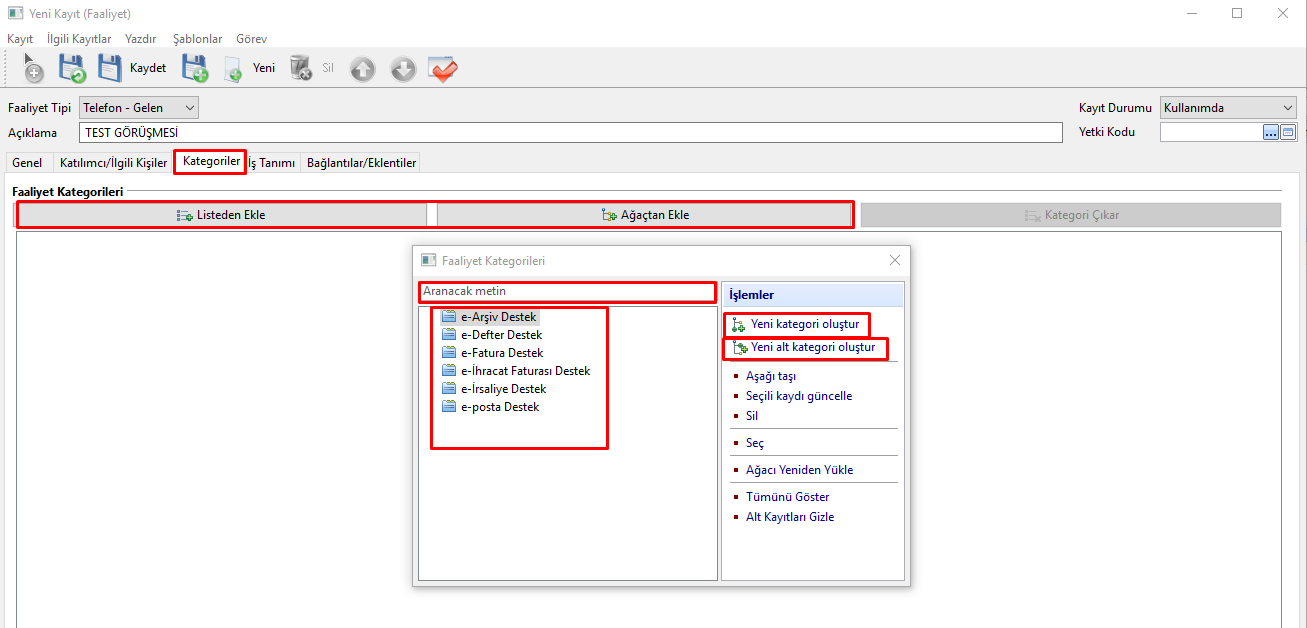Select the e-Fatura Destek category
Viewport: 1307px width, 628px height.
[x=501, y=353]
